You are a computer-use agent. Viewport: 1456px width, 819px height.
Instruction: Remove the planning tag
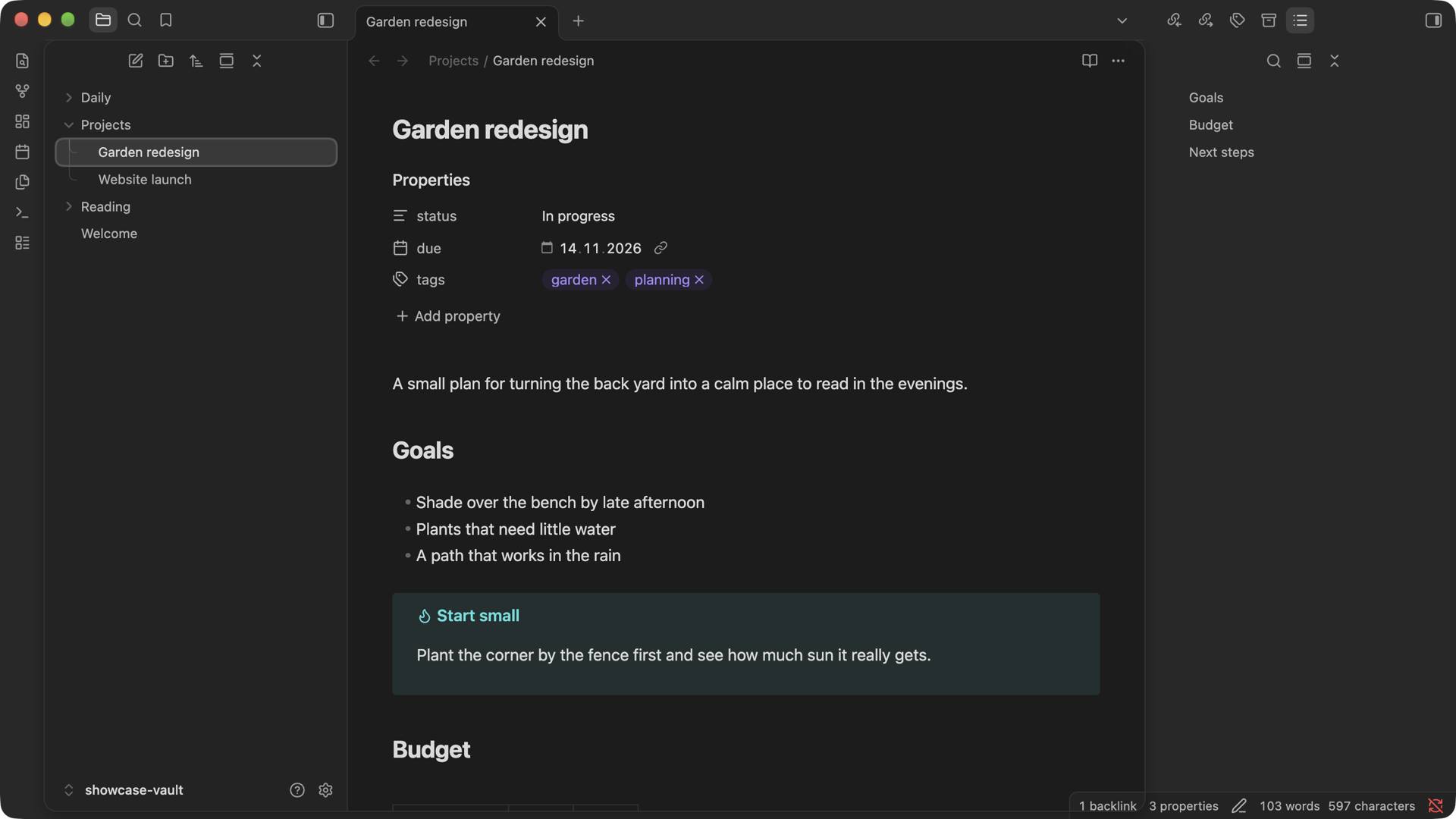(x=699, y=280)
